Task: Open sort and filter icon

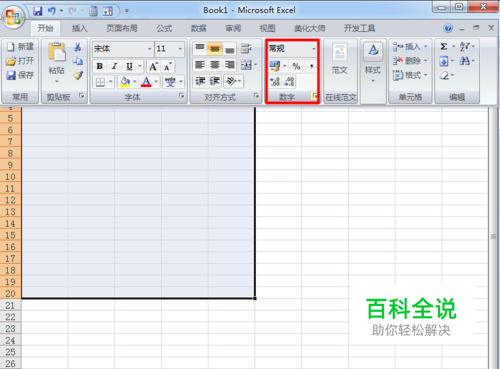Action: [x=464, y=47]
